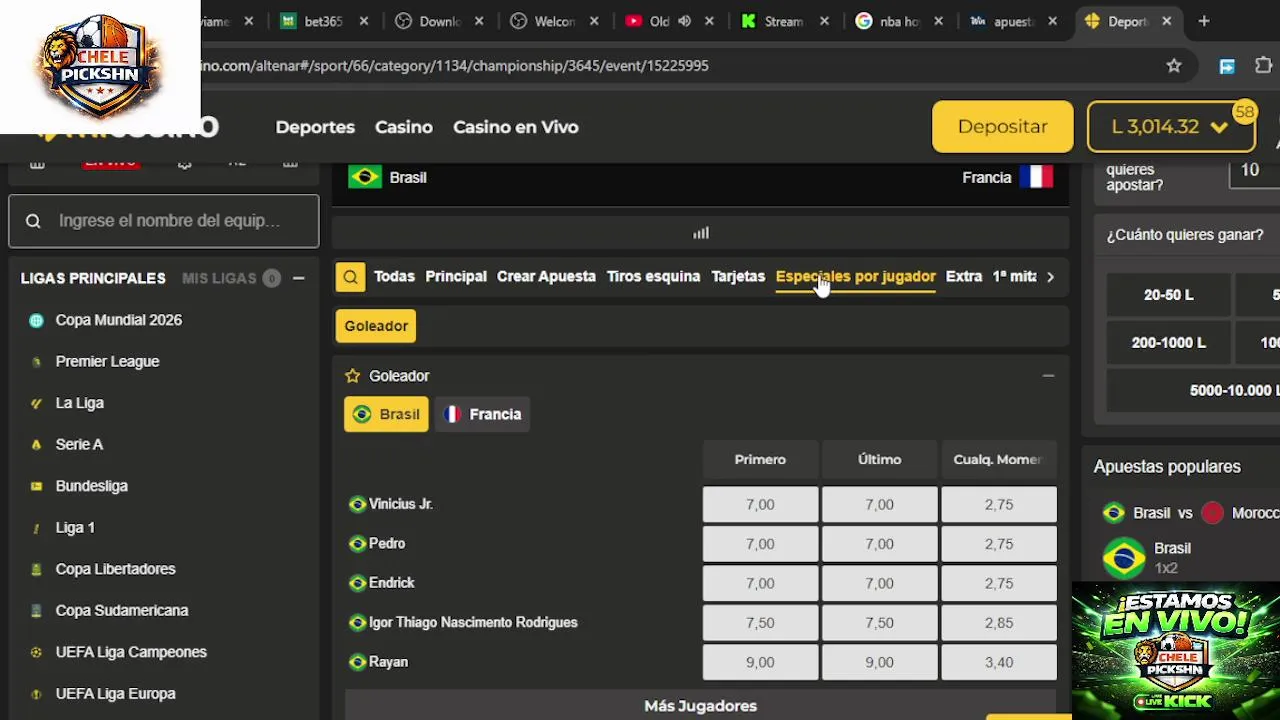Click the address bar URL
Viewport: 1280px width, 720px height.
point(455,65)
